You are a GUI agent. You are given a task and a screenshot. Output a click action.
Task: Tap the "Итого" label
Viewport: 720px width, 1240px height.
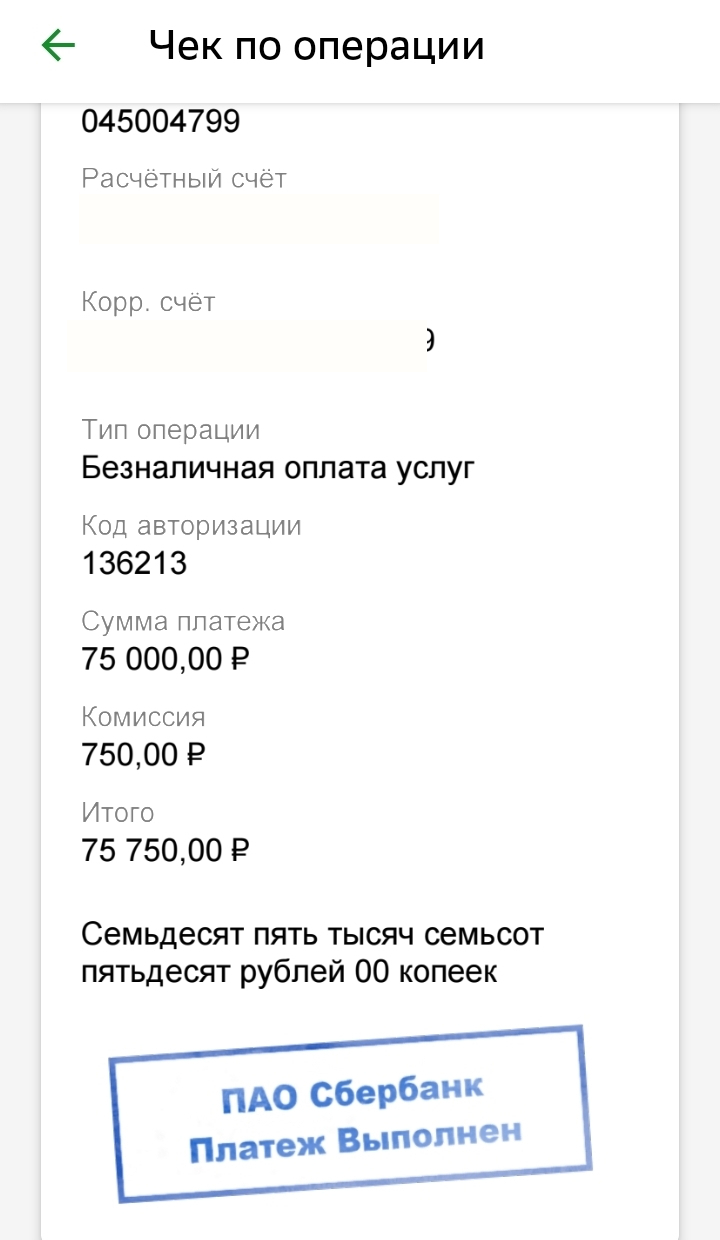tap(118, 813)
